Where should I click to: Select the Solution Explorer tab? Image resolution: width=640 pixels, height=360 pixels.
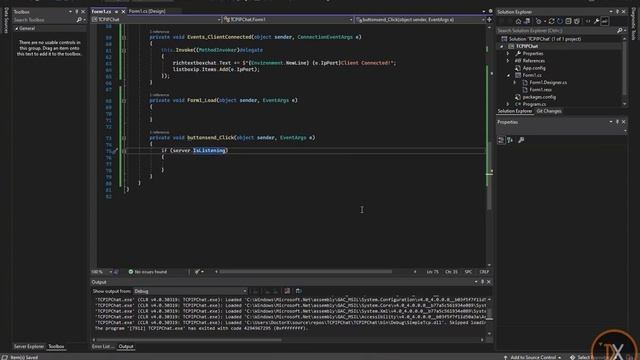click(x=515, y=111)
